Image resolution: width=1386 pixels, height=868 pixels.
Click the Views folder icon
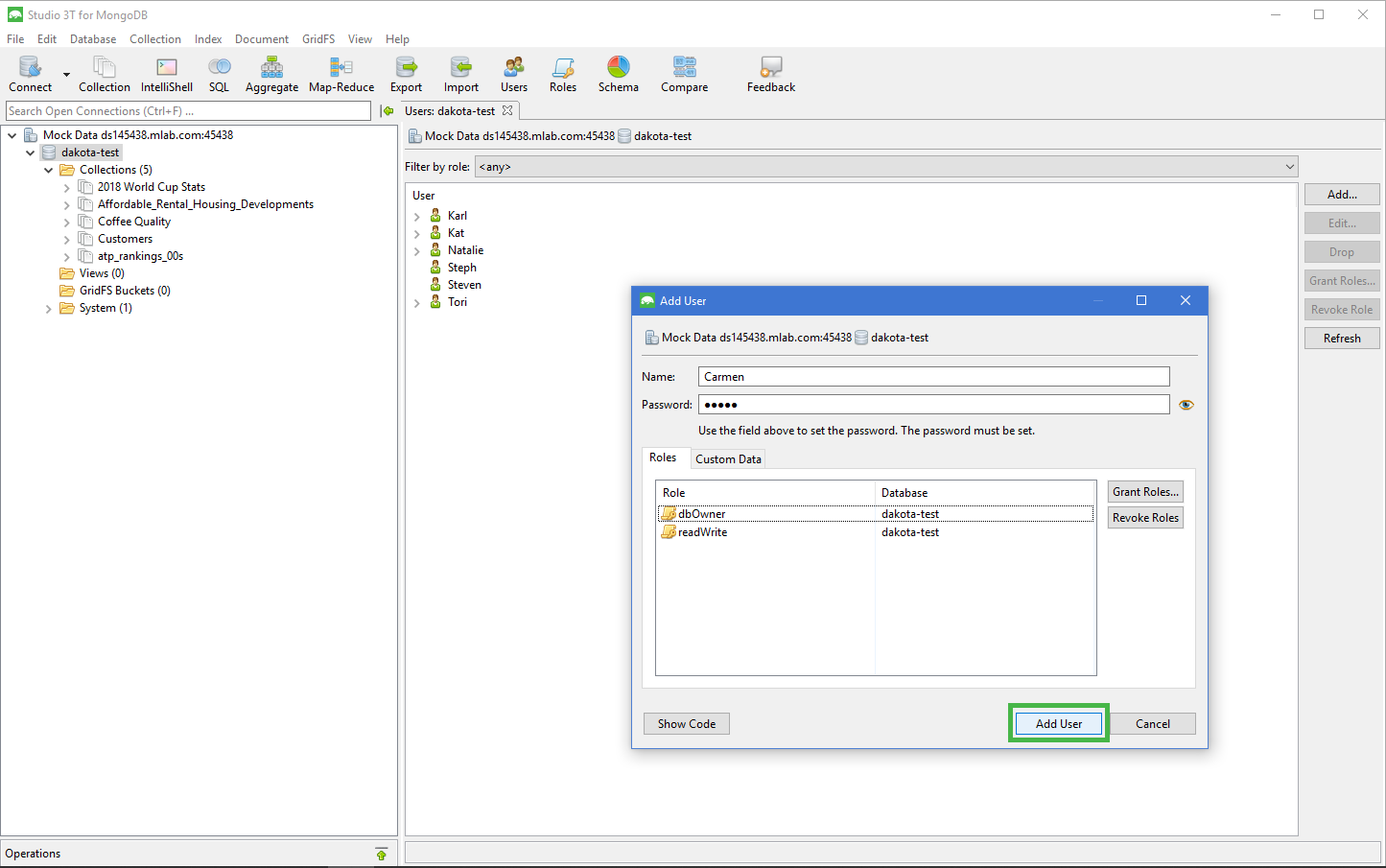(x=67, y=273)
